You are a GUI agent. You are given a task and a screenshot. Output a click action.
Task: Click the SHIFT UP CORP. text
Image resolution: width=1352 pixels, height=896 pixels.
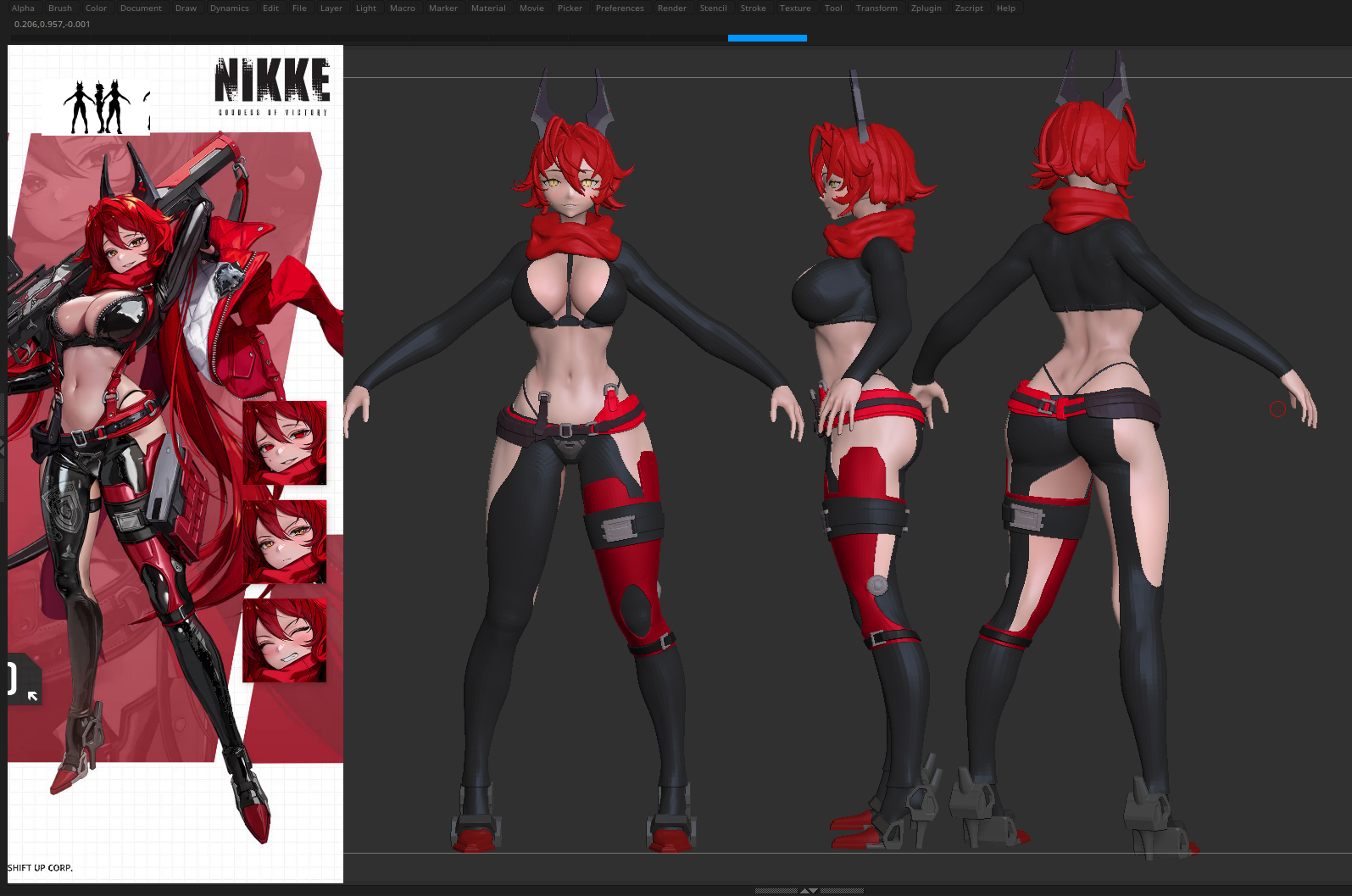(40, 868)
